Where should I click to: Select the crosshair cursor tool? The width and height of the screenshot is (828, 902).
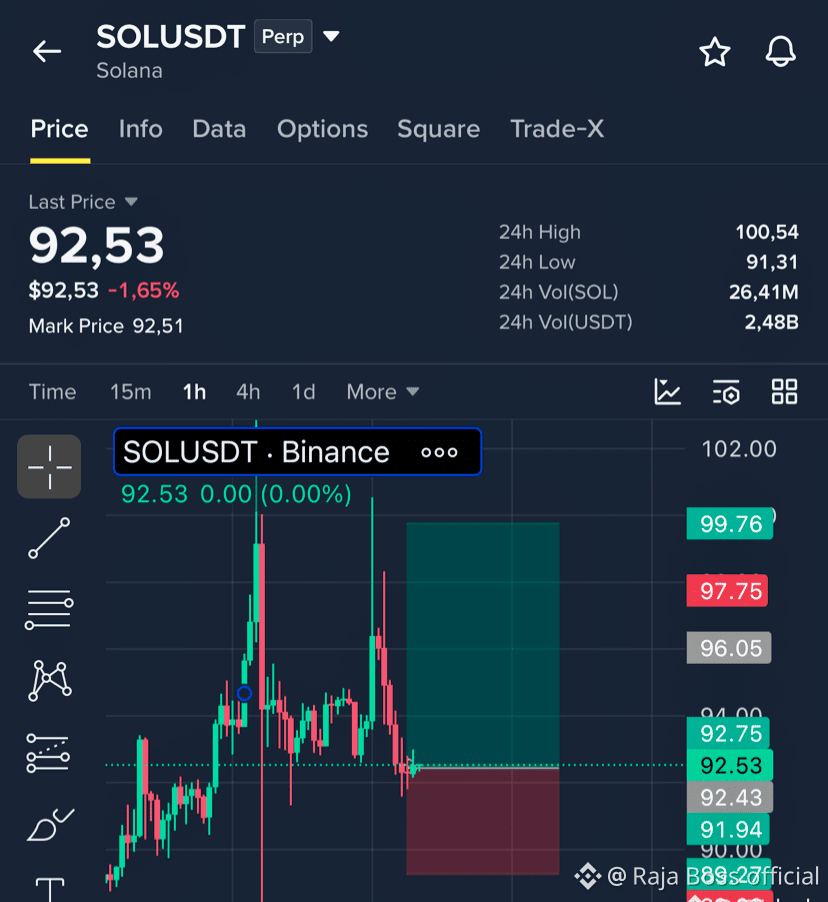(x=49, y=467)
